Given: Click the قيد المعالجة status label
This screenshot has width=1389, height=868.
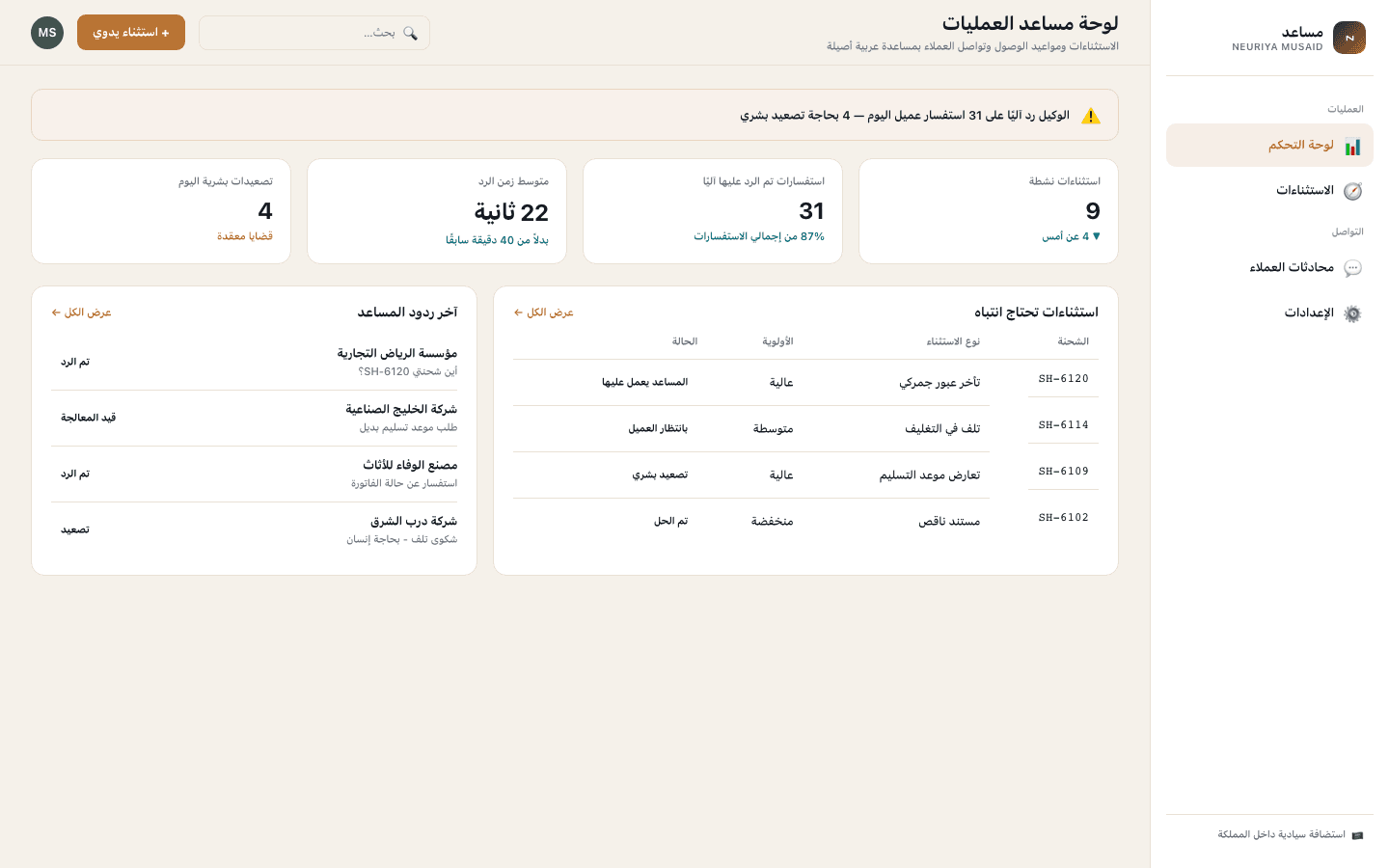Looking at the screenshot, I should point(88,418).
